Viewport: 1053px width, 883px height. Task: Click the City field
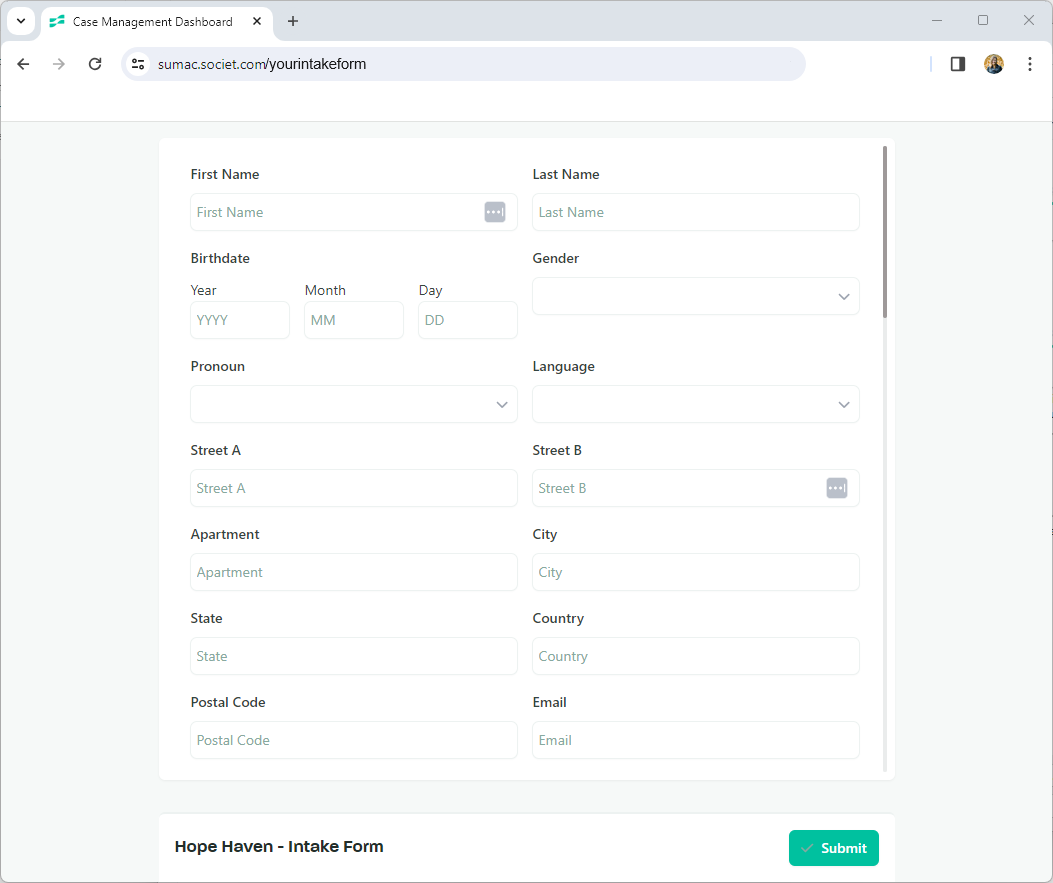[696, 572]
